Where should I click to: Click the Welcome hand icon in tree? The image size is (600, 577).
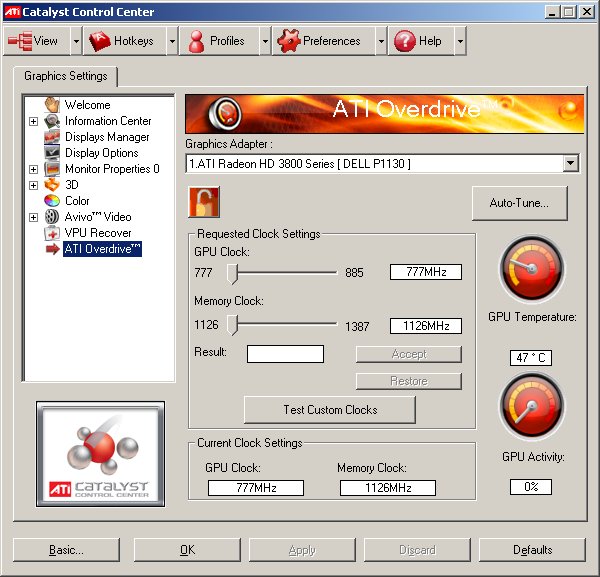[52, 104]
